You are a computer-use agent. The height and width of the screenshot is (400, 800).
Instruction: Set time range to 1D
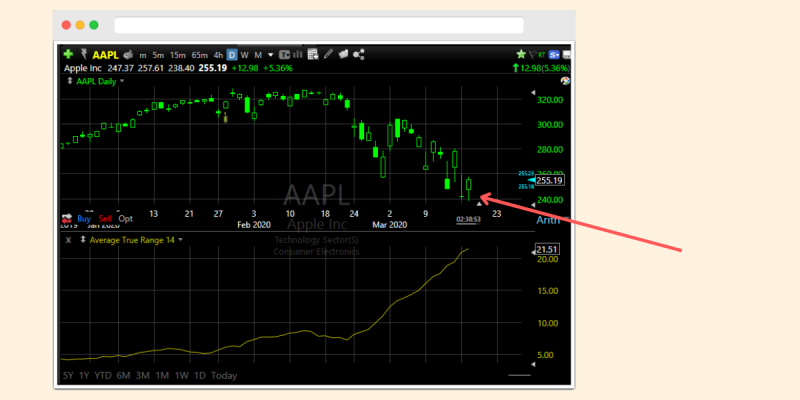click(199, 376)
